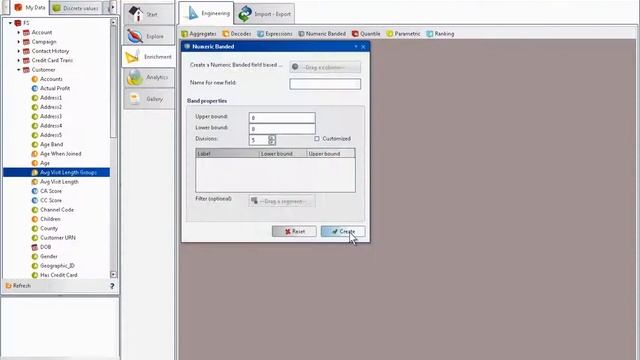Click the Name for new field input
Image resolution: width=640 pixels, height=360 pixels.
(x=325, y=84)
